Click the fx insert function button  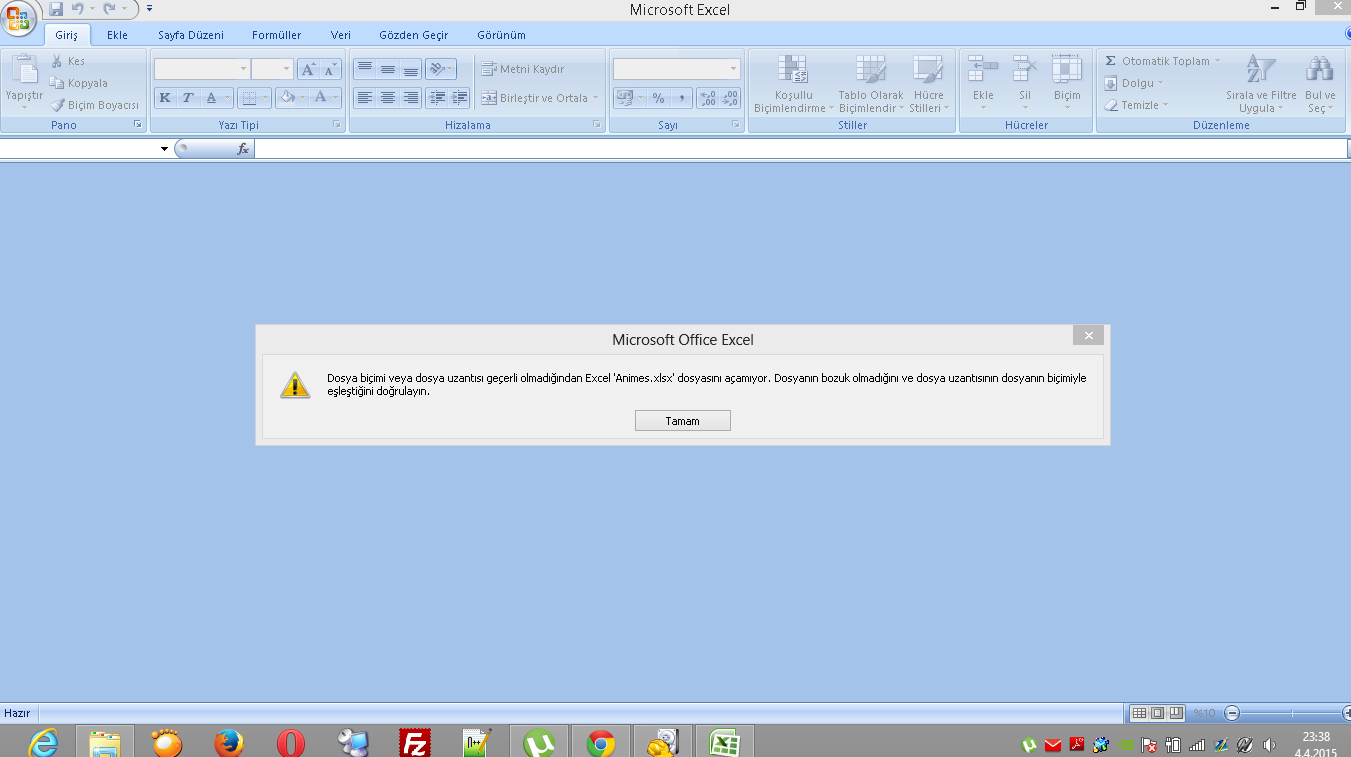tap(242, 149)
